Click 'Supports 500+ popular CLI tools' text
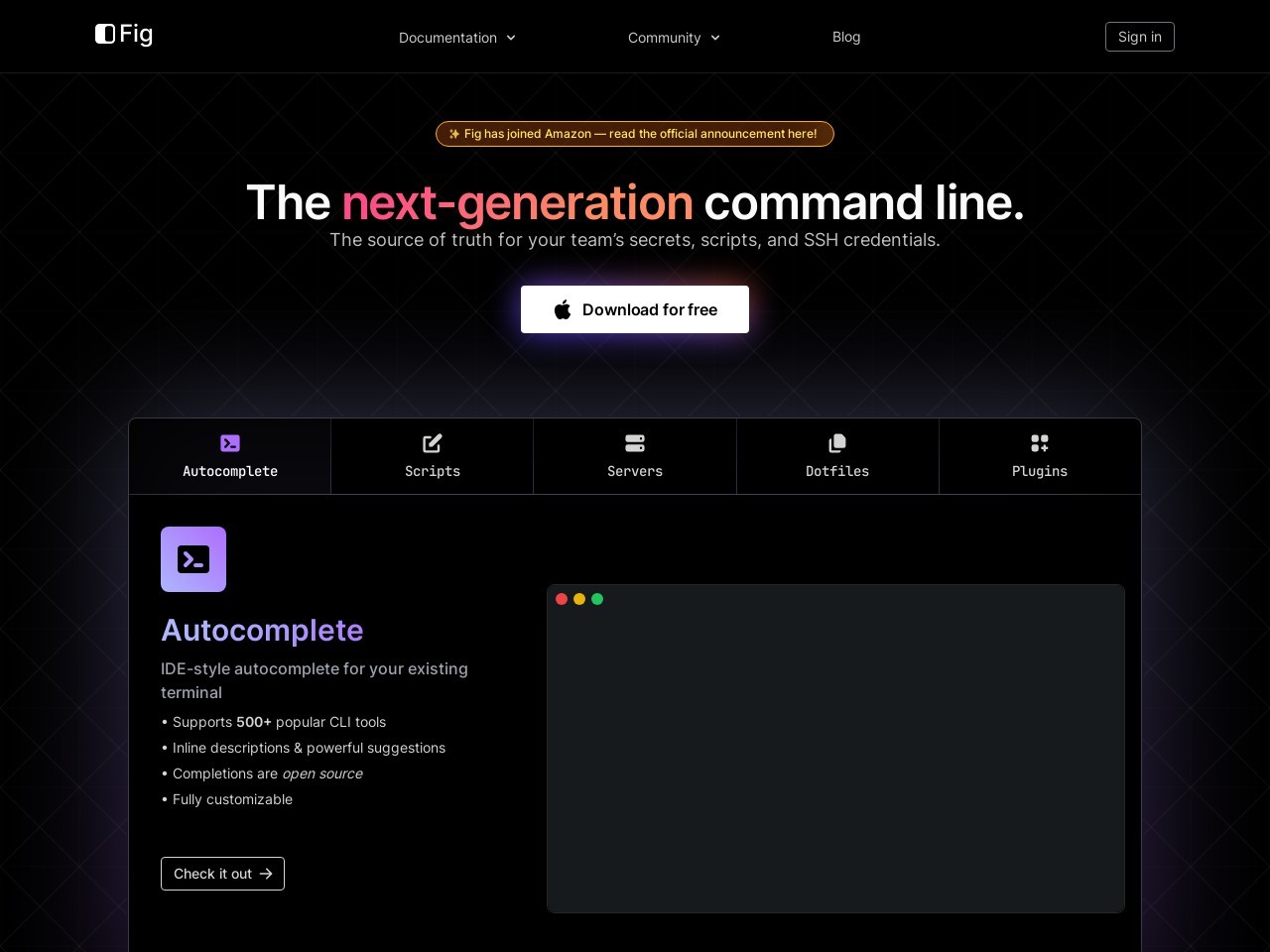This screenshot has height=952, width=1270. (274, 722)
